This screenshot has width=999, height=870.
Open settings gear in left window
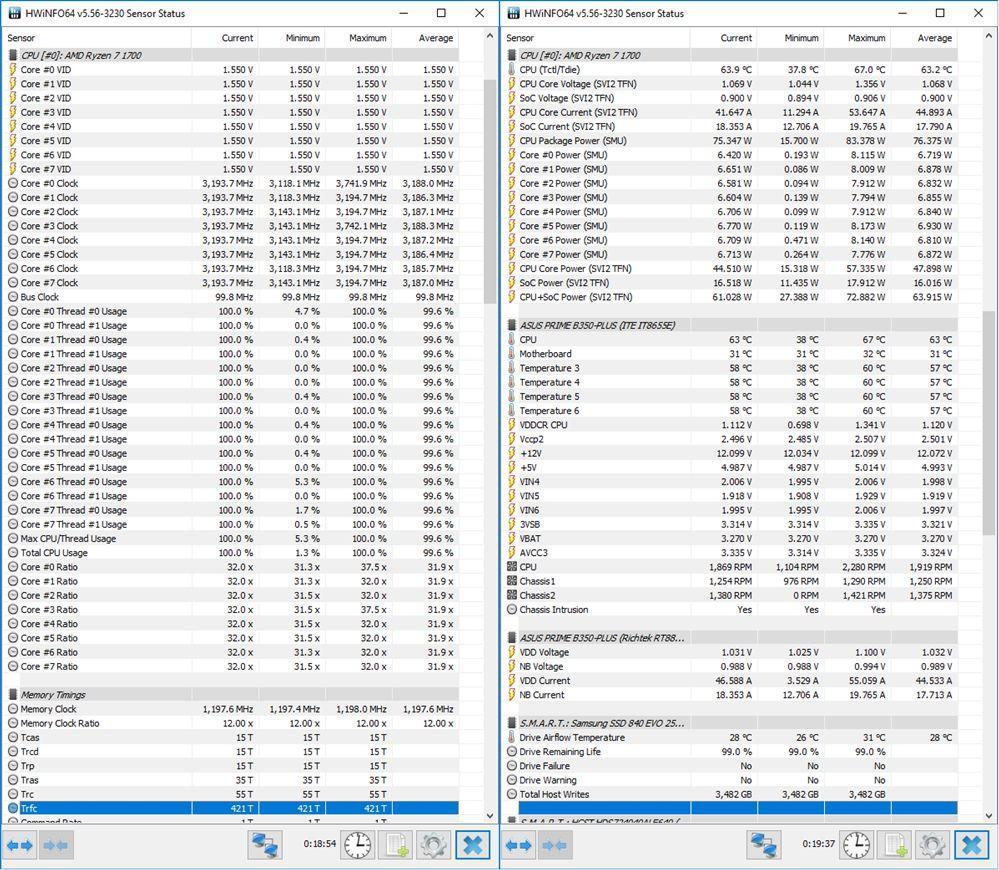(x=433, y=845)
